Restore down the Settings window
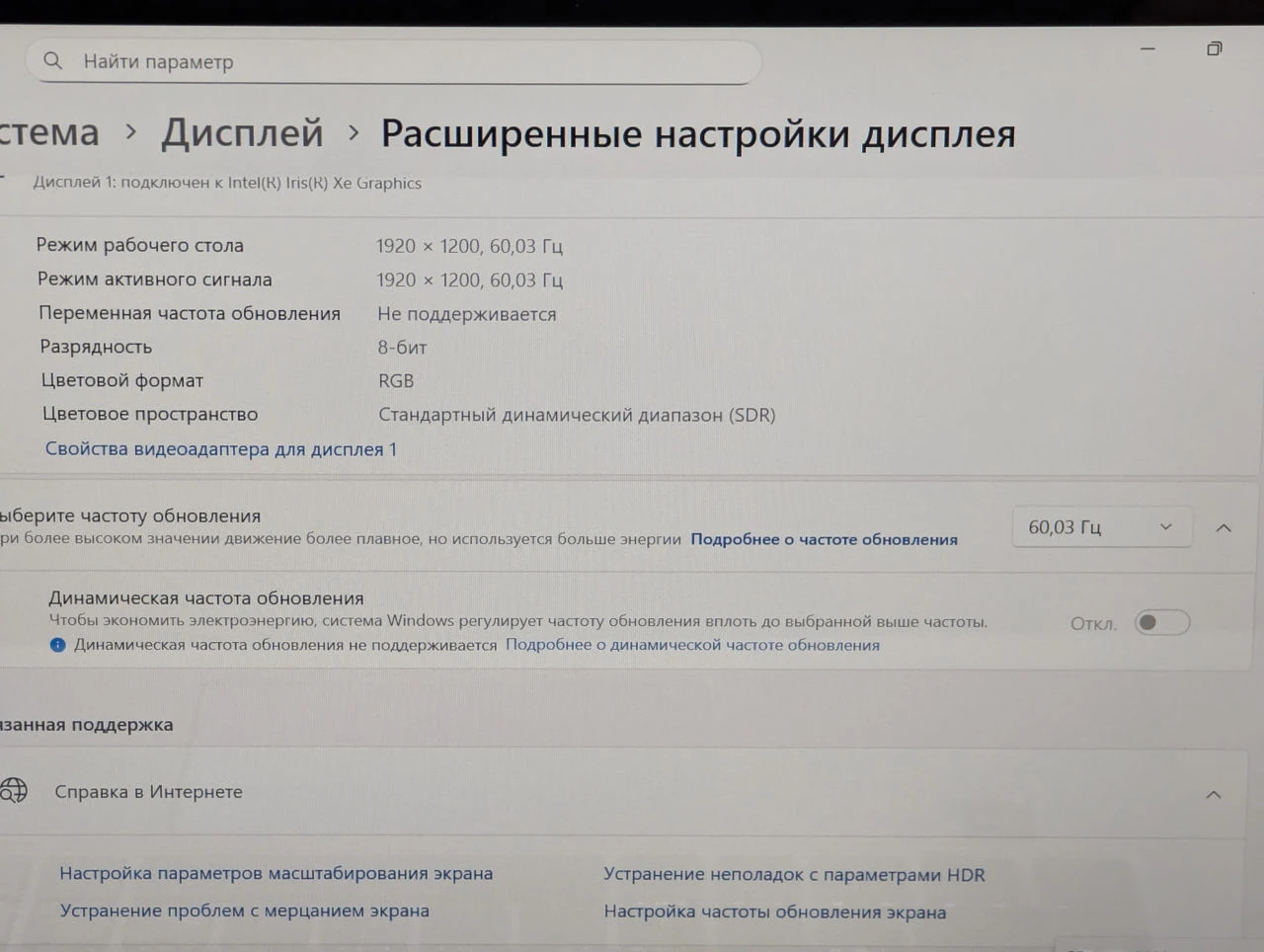1264x952 pixels. click(x=1215, y=48)
